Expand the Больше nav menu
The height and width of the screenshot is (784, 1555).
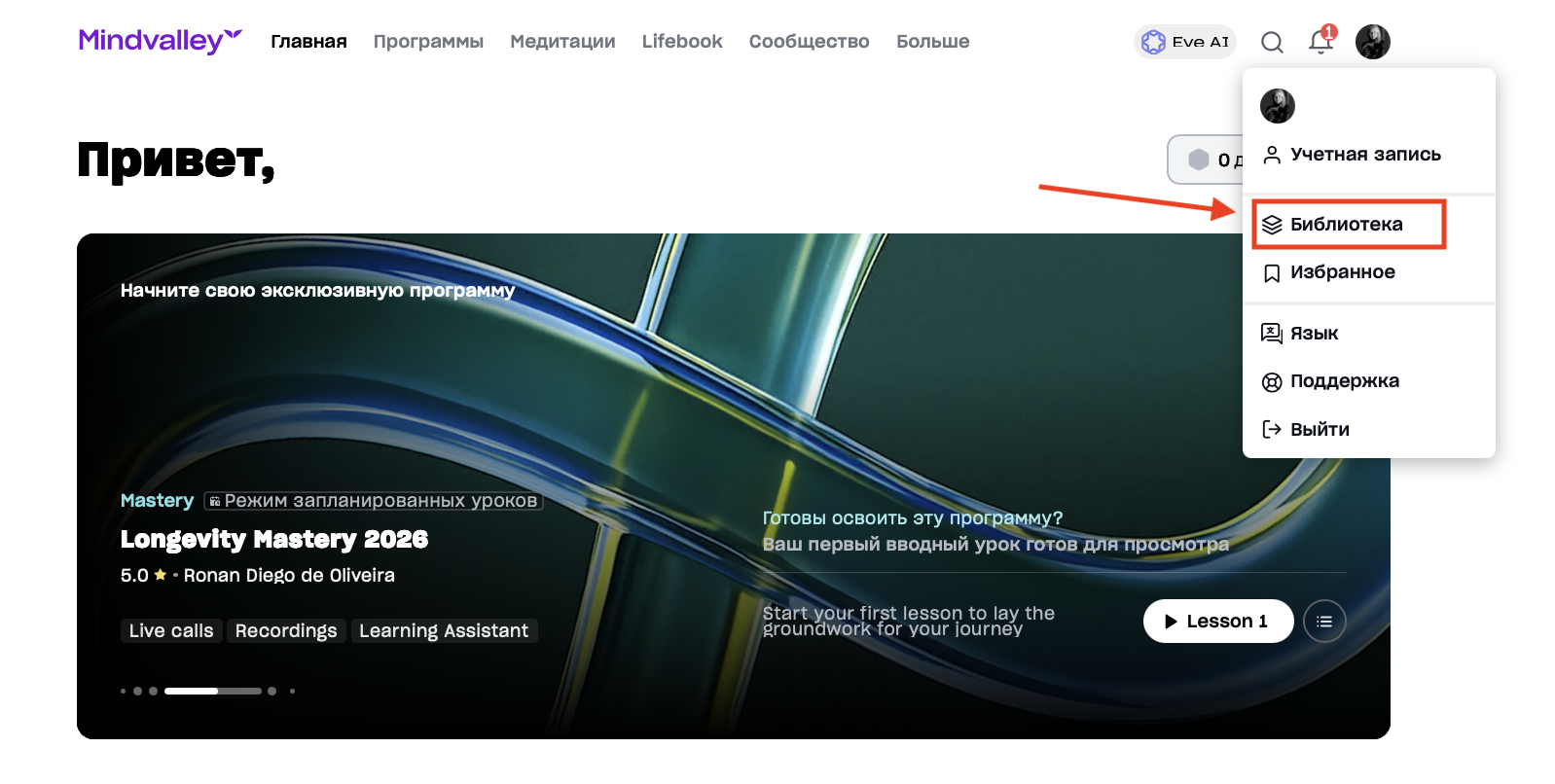coord(933,42)
